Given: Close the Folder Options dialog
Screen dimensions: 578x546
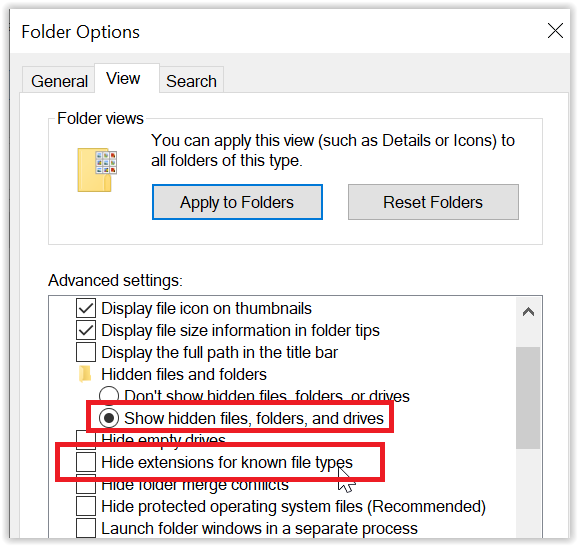Looking at the screenshot, I should 555,31.
